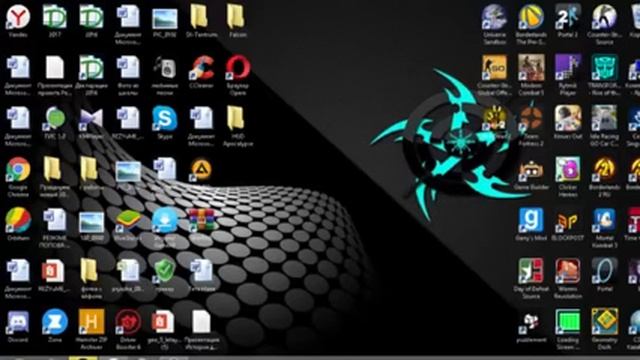The width and height of the screenshot is (640, 360).
Task: Launch Borderlands 2 RU
Action: point(604,170)
